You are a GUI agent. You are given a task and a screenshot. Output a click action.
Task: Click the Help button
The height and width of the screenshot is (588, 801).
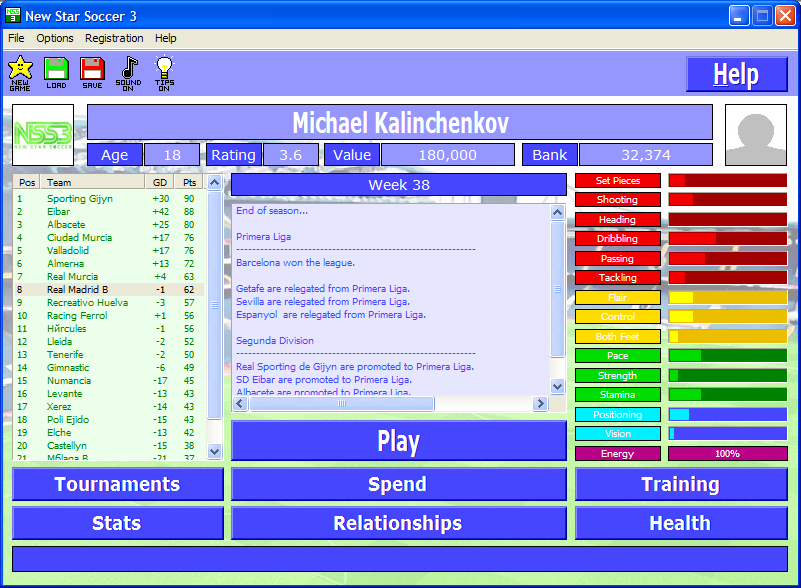pos(736,75)
